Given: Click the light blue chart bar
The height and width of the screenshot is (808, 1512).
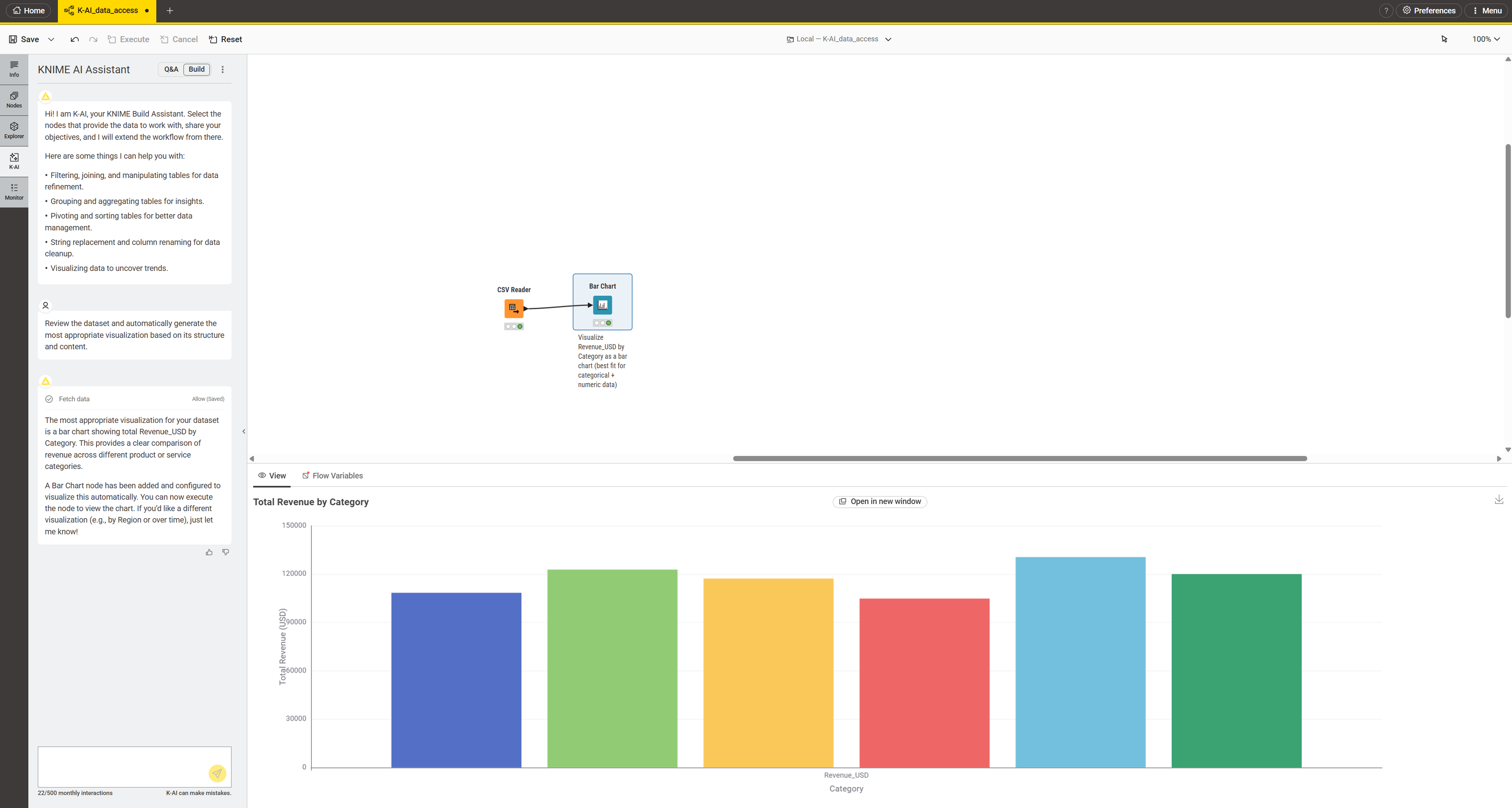Looking at the screenshot, I should coord(1080,662).
